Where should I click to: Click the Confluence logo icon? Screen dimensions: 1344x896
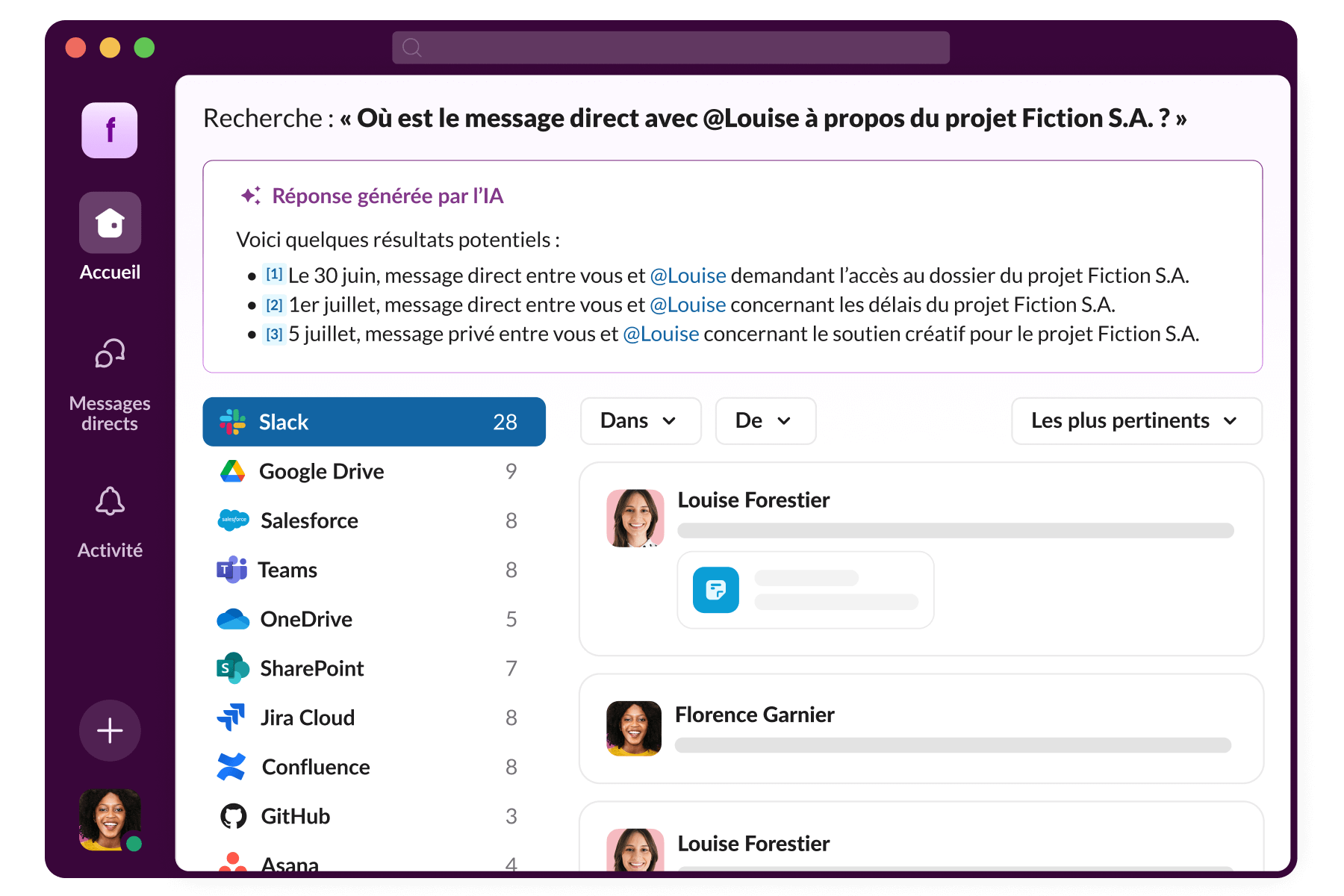(x=231, y=767)
